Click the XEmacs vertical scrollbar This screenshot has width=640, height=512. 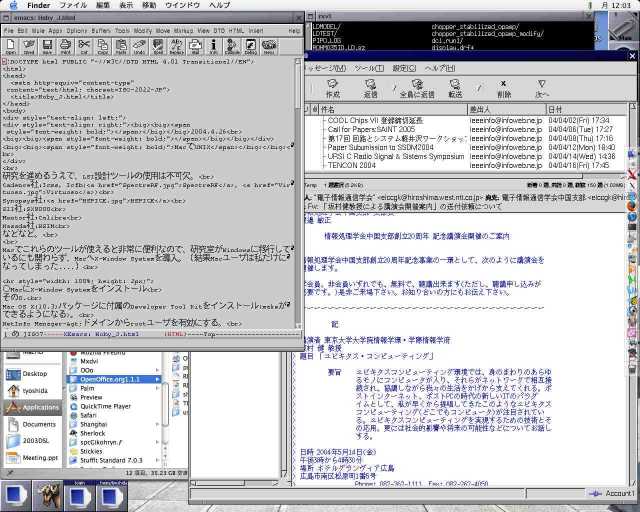298,193
